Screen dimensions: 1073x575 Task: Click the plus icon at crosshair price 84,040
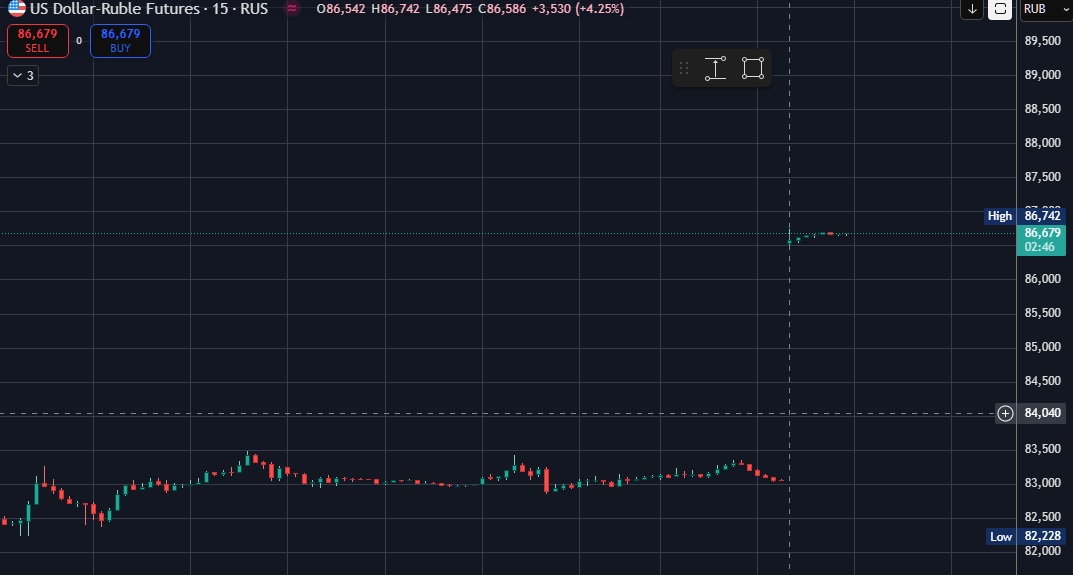point(1005,413)
